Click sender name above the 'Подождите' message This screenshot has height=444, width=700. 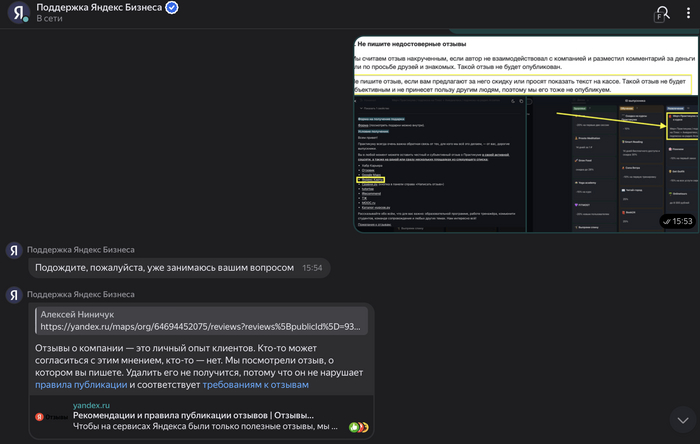(81, 249)
